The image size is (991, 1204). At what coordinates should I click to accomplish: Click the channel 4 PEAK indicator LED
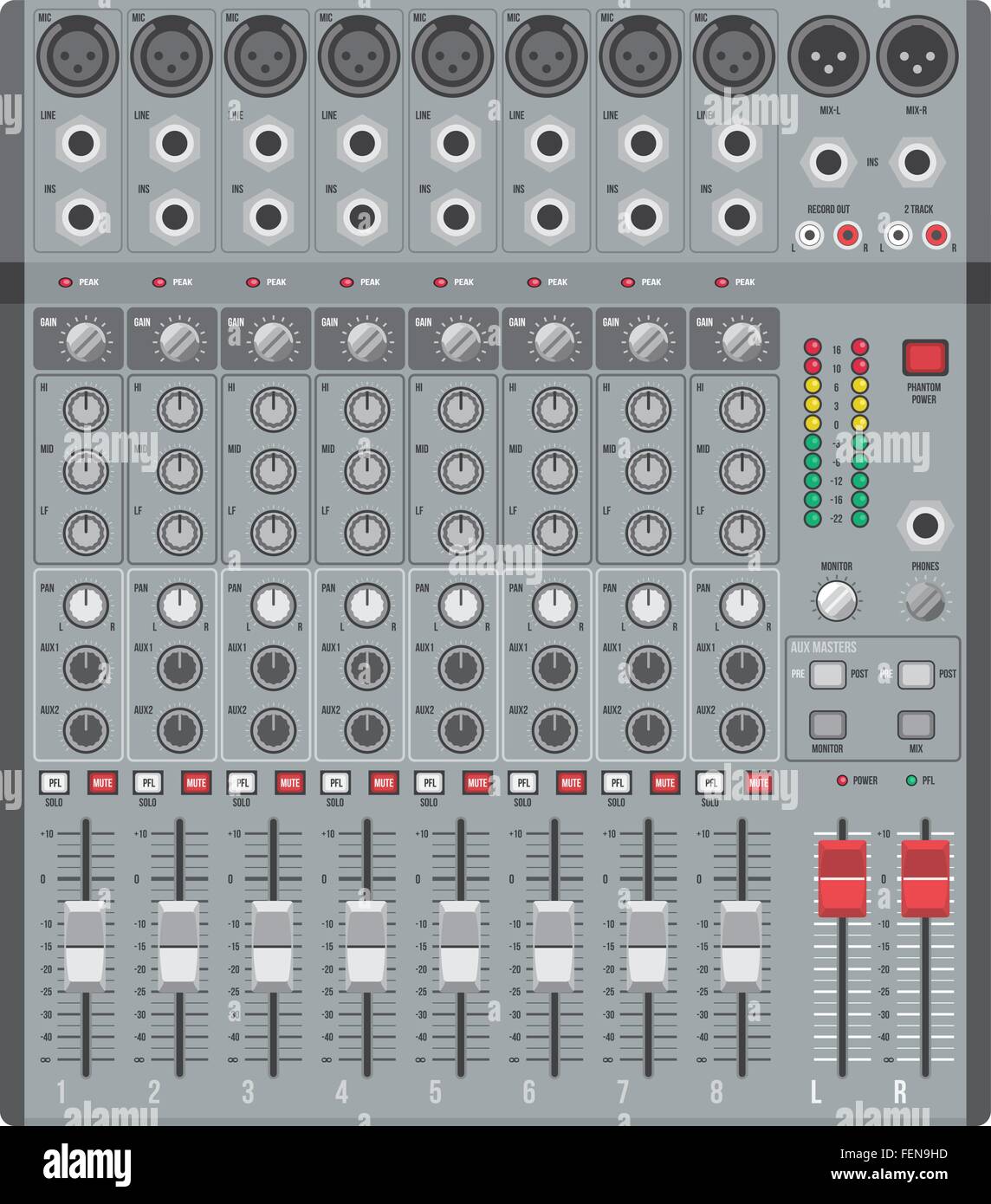pyautogui.click(x=347, y=282)
